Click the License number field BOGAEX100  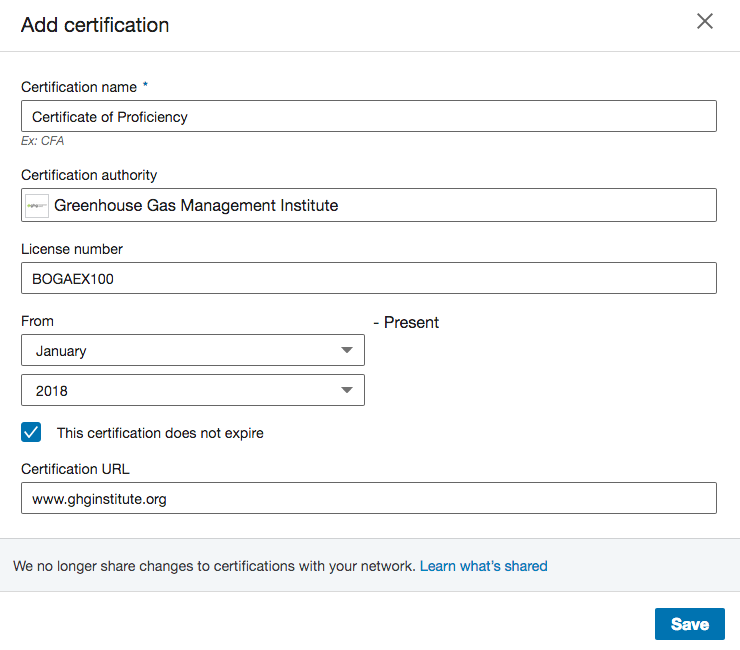coord(369,279)
